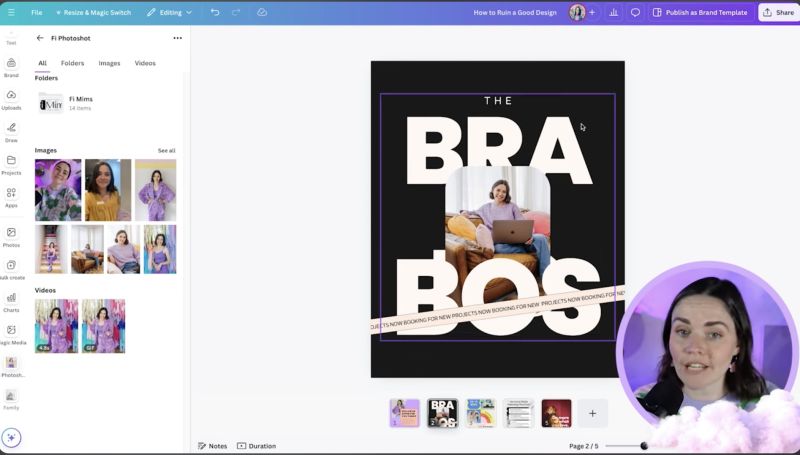Switch to the Folders tab
Viewport: 800px width, 455px height.
click(x=72, y=63)
